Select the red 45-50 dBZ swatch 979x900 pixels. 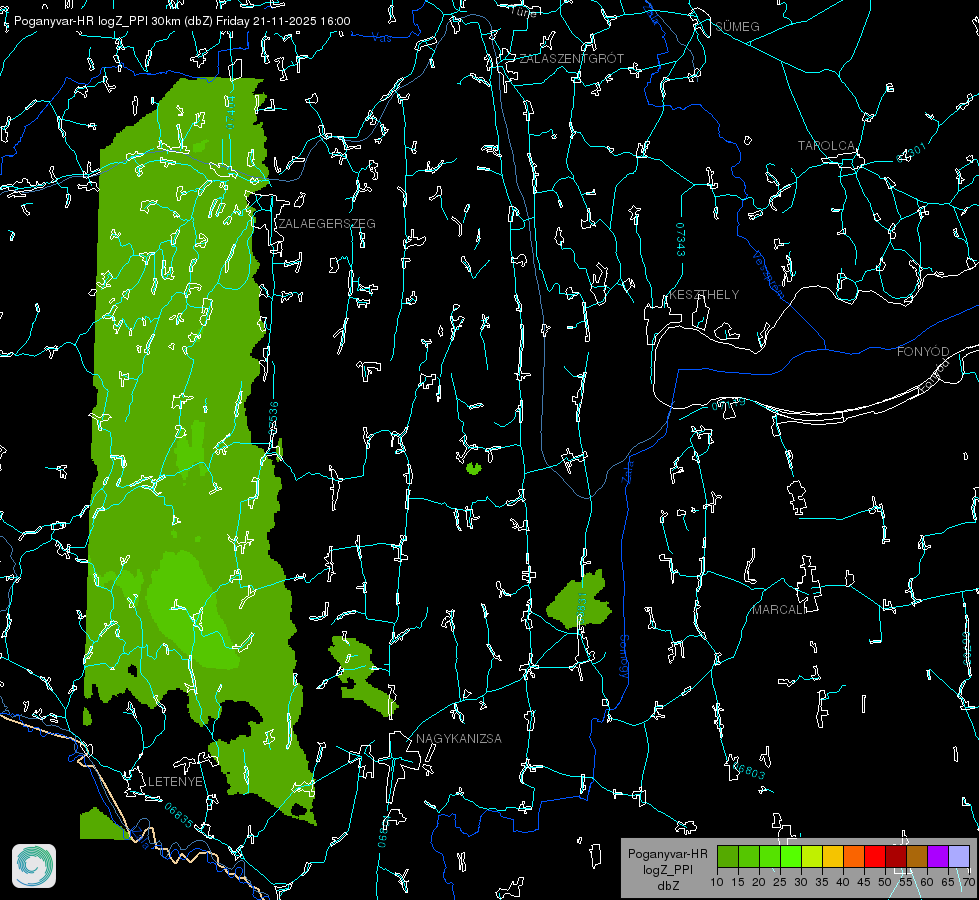tap(875, 856)
